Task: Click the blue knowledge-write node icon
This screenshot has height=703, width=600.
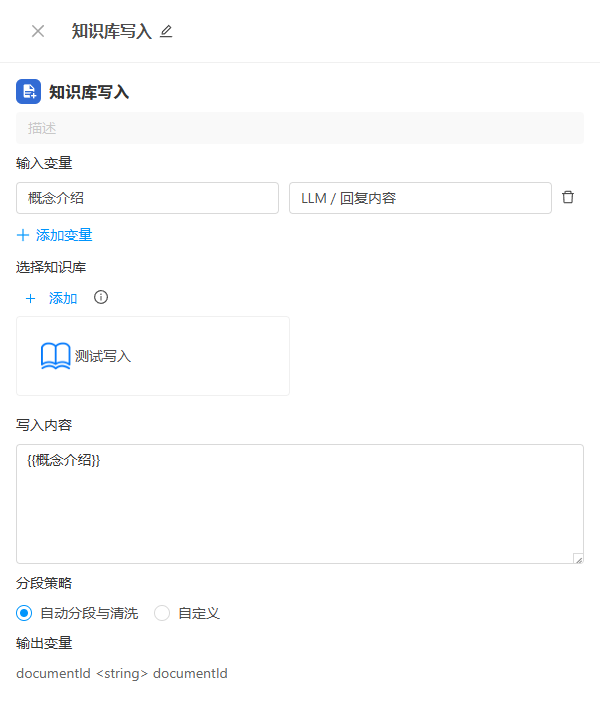Action: coord(28,92)
